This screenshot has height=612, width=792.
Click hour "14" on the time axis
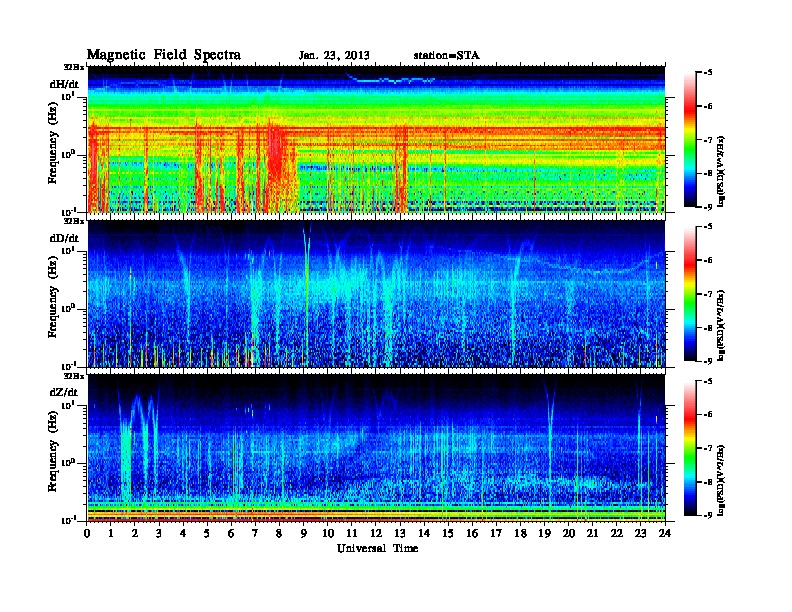[424, 533]
